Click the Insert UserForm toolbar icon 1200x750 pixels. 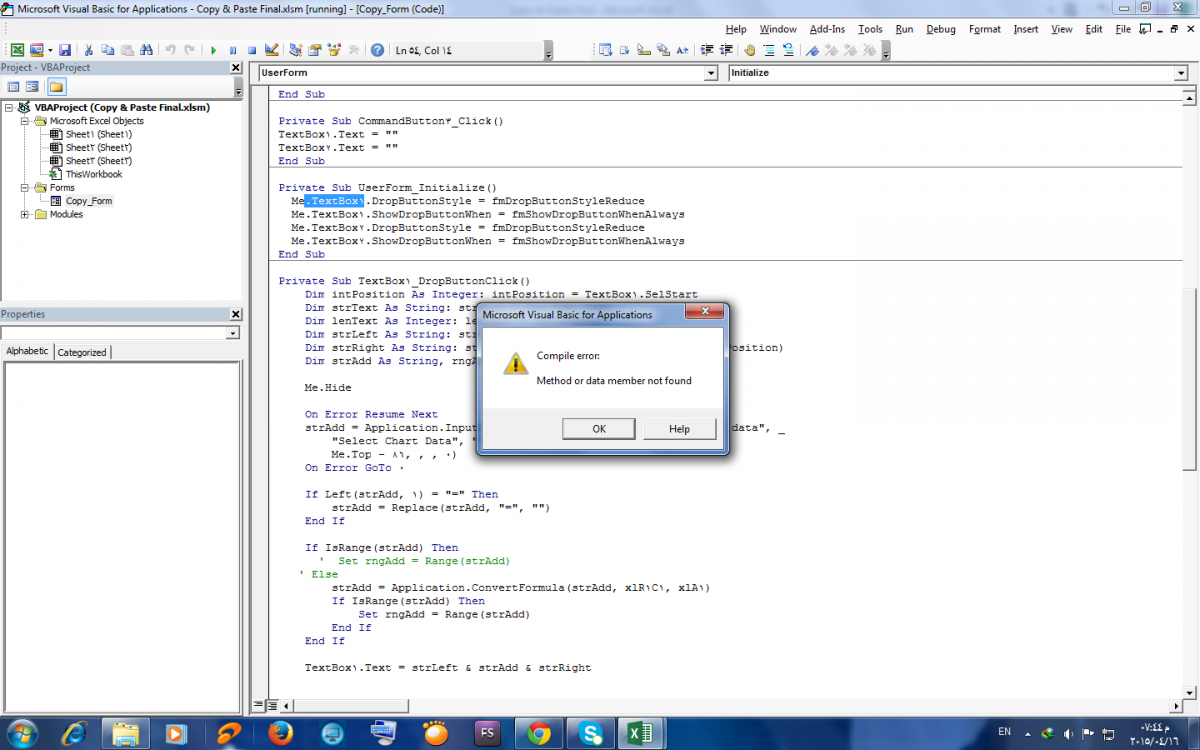click(x=37, y=49)
